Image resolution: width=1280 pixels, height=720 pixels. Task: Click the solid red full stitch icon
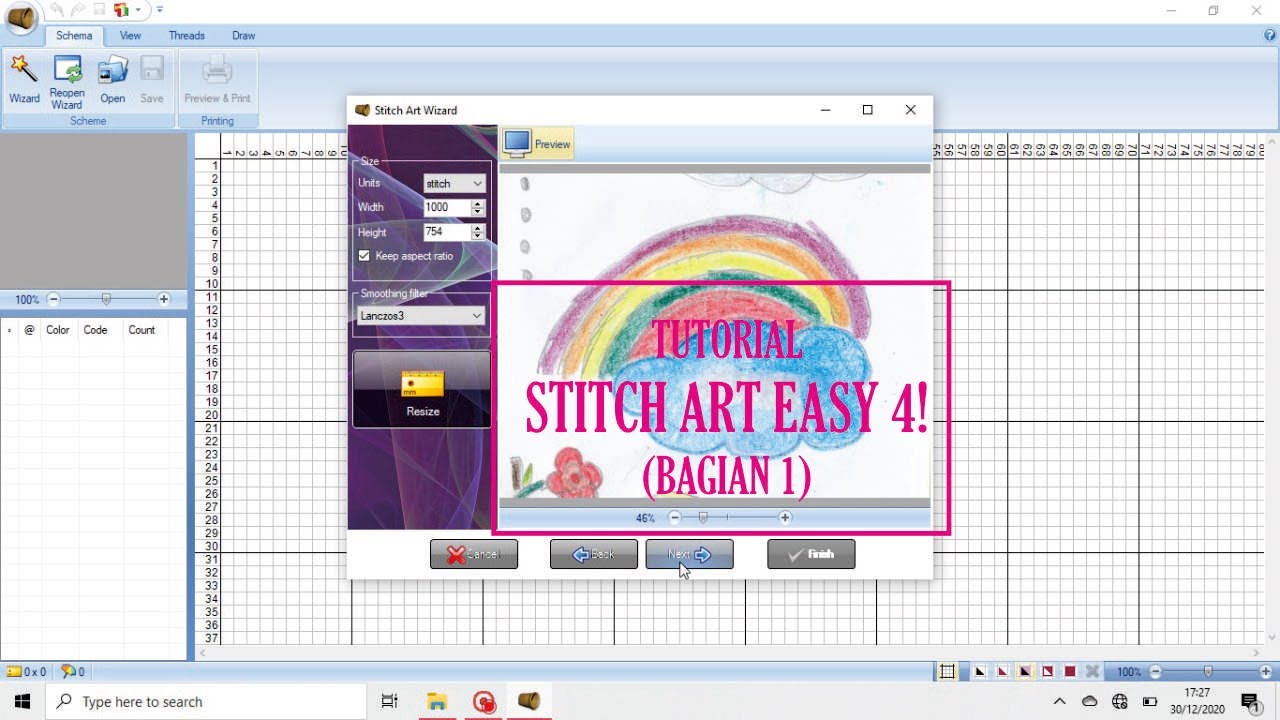1070,672
